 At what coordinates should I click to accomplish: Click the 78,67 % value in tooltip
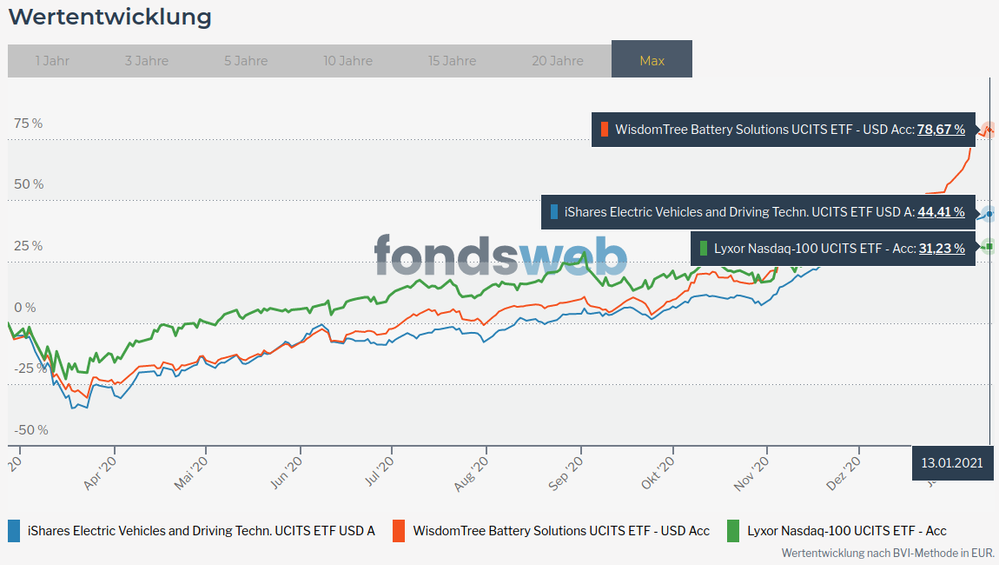[x=941, y=129]
